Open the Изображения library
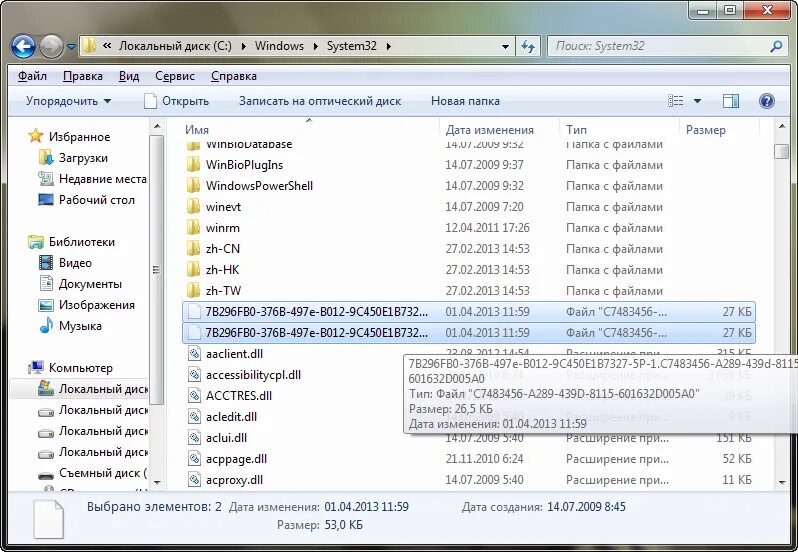 (97, 305)
